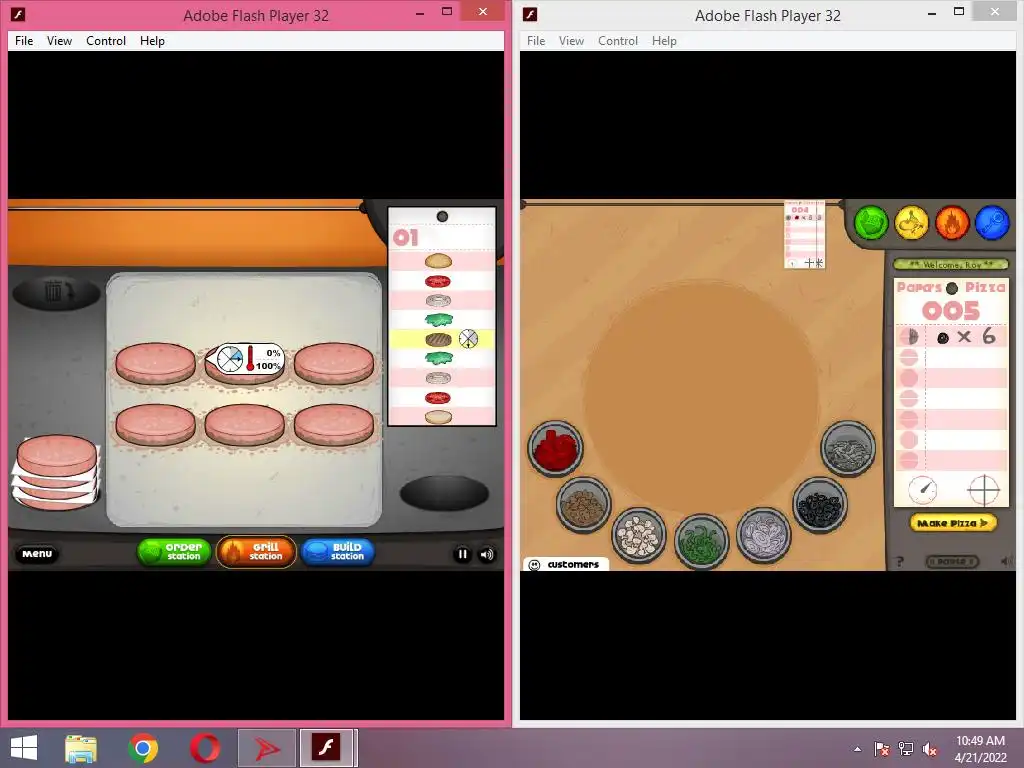
Task: Select the bottom-middle patty on the grill
Action: pyautogui.click(x=244, y=424)
